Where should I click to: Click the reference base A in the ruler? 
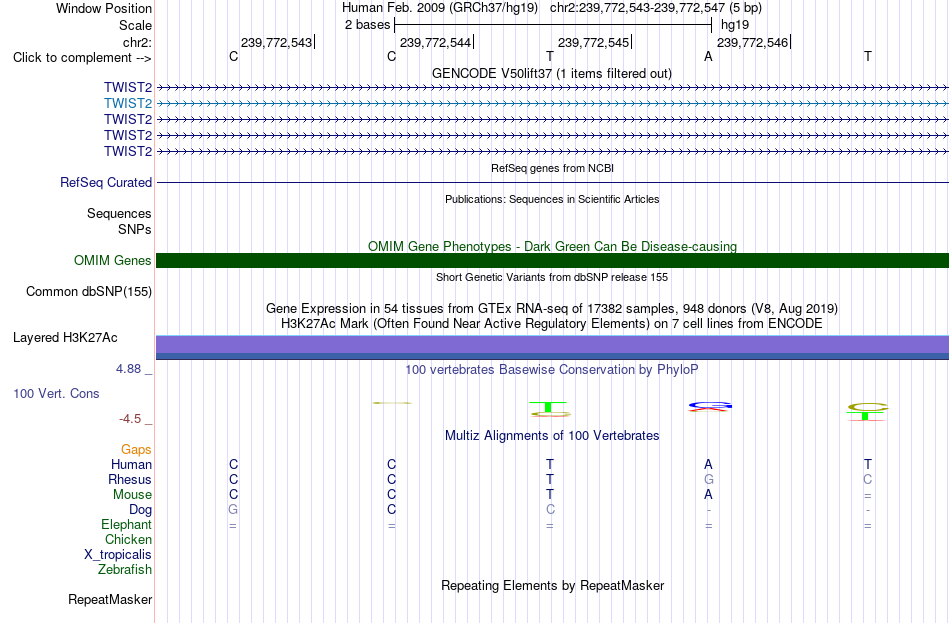(x=708, y=56)
